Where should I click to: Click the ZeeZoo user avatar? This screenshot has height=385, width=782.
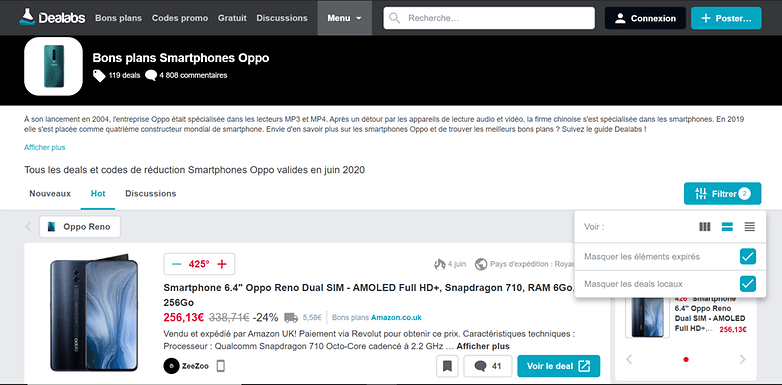point(171,366)
